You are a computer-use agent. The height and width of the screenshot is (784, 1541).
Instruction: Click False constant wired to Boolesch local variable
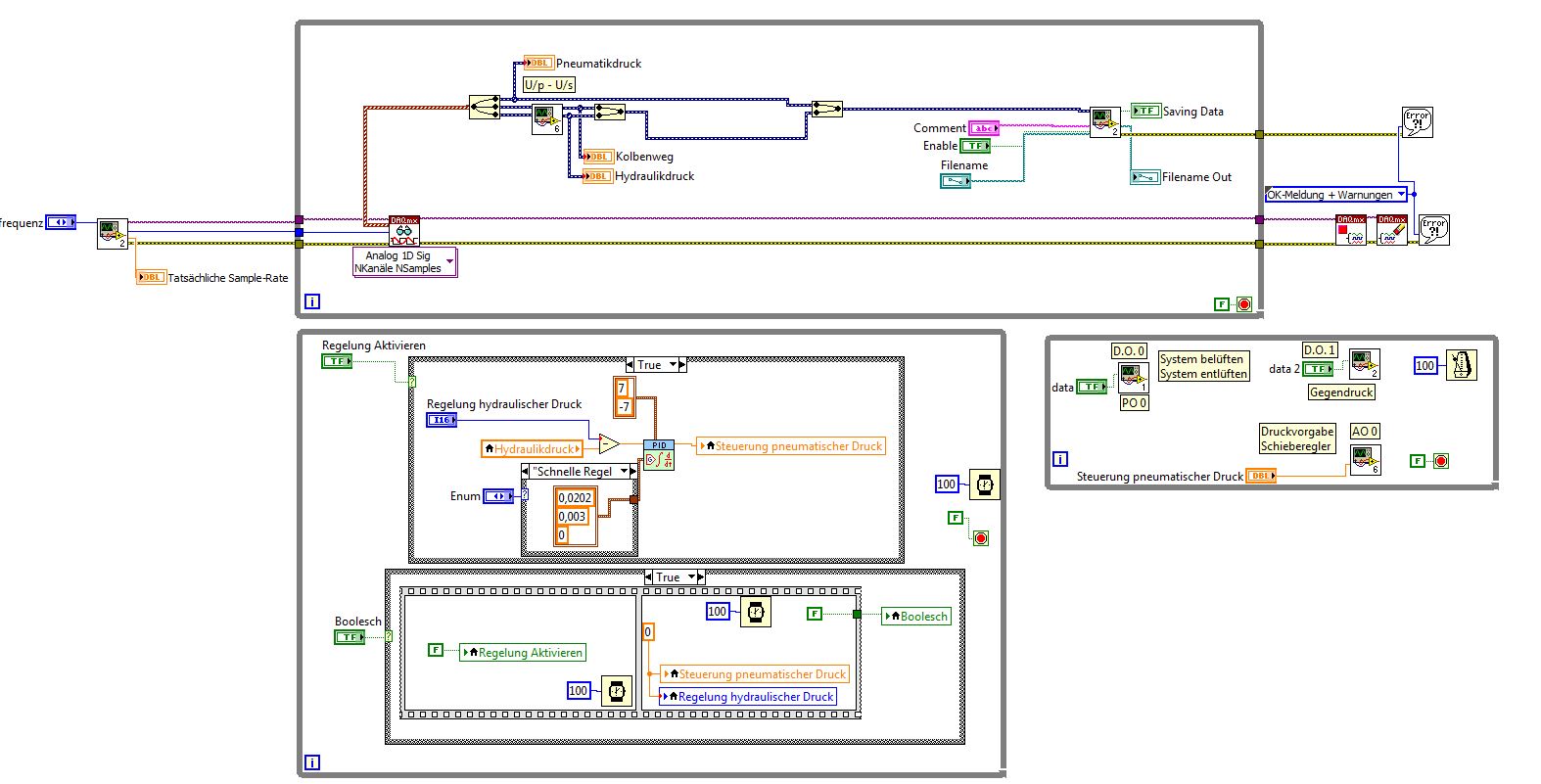tap(814, 614)
